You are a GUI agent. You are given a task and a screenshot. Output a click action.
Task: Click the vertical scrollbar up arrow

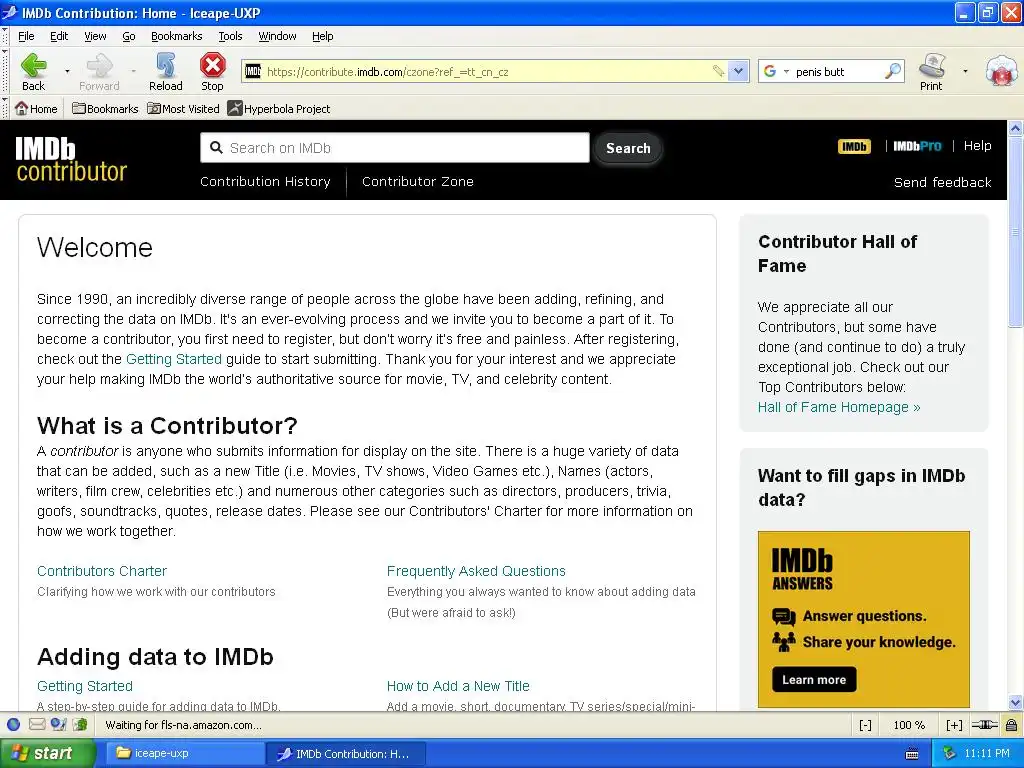1015,128
